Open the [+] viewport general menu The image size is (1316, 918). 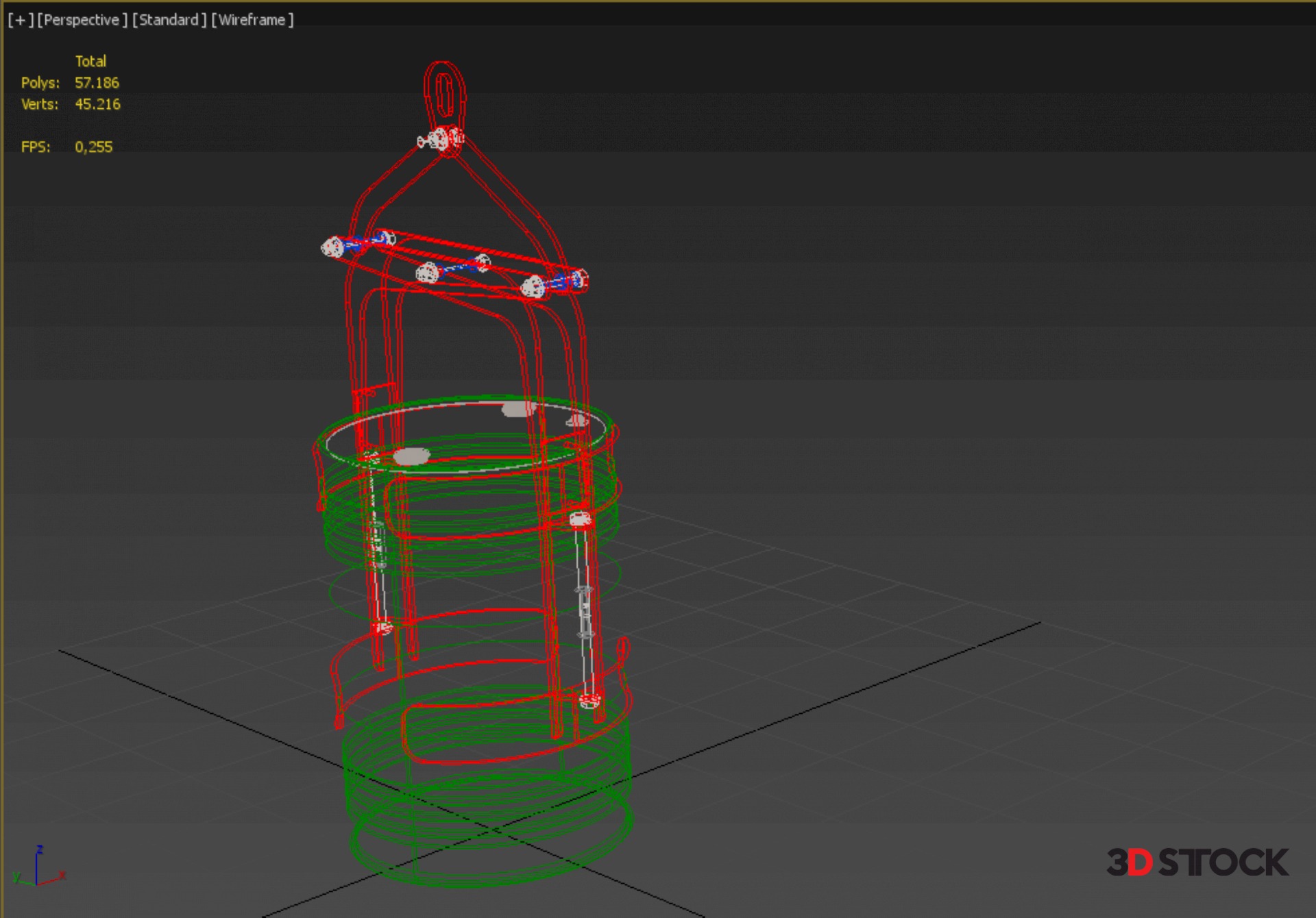(21, 20)
